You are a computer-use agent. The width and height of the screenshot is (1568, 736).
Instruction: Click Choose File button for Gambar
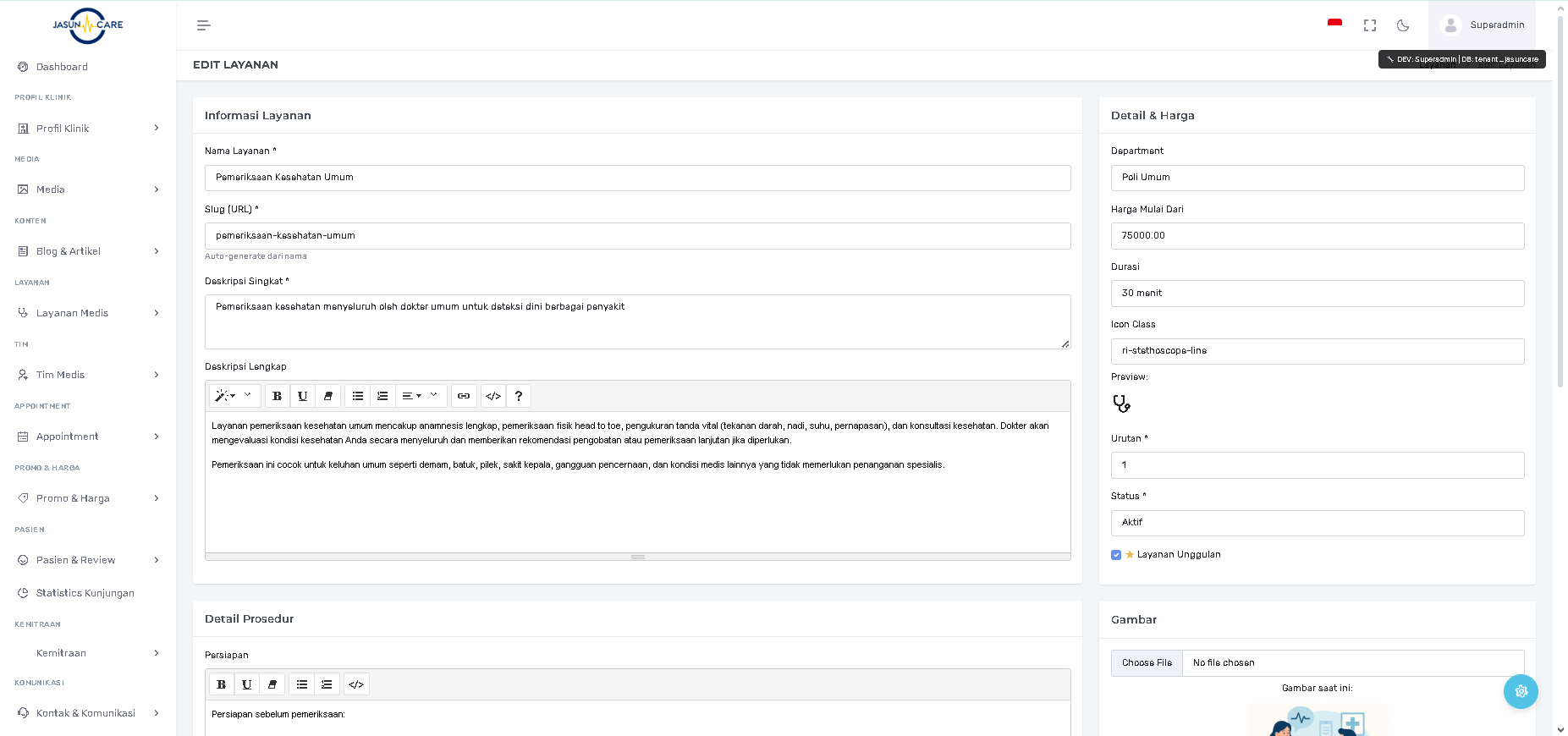1147,663
